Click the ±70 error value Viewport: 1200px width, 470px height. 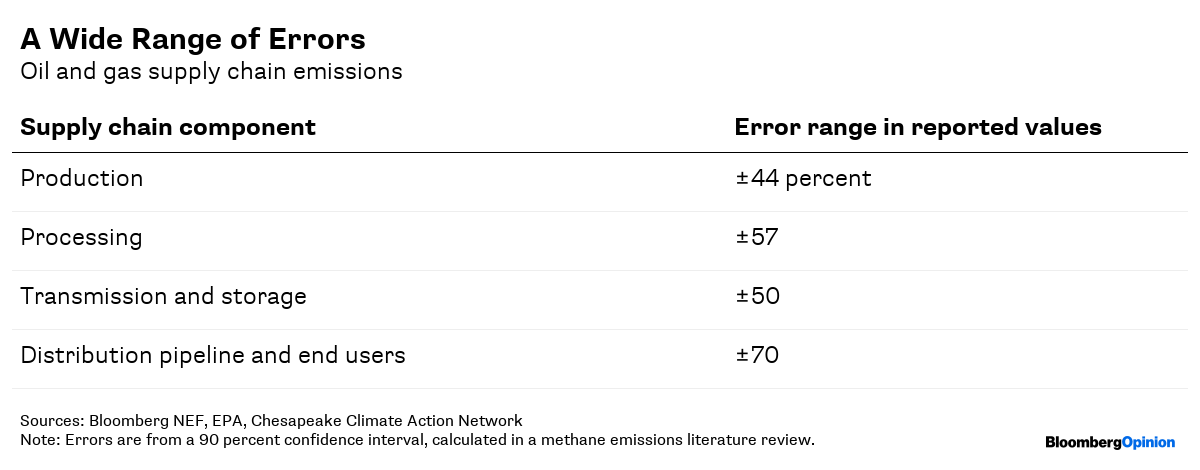757,356
